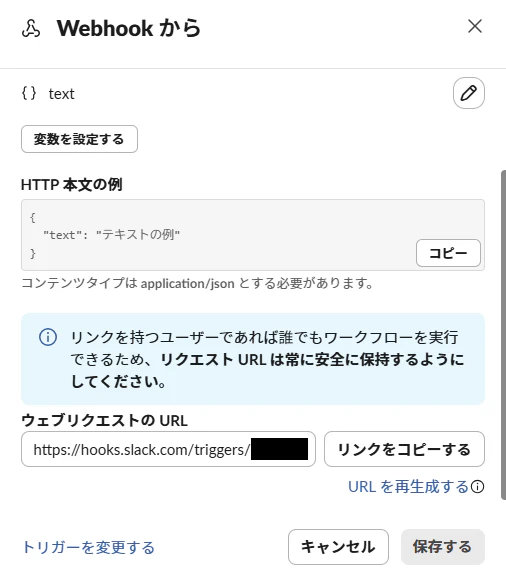
Task: Save the workflow with 保存する
Action: click(x=443, y=547)
